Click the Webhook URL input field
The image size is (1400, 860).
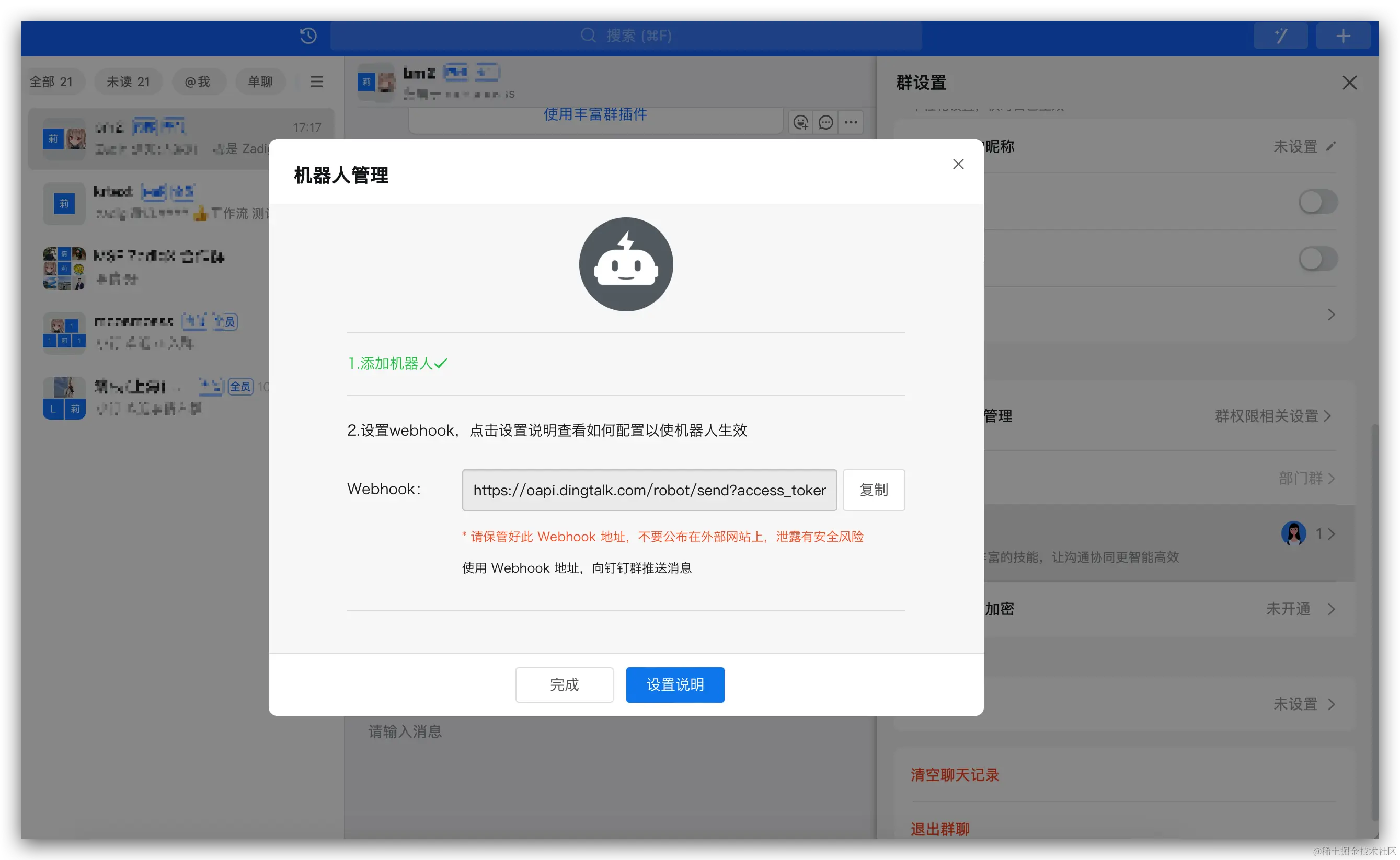649,490
